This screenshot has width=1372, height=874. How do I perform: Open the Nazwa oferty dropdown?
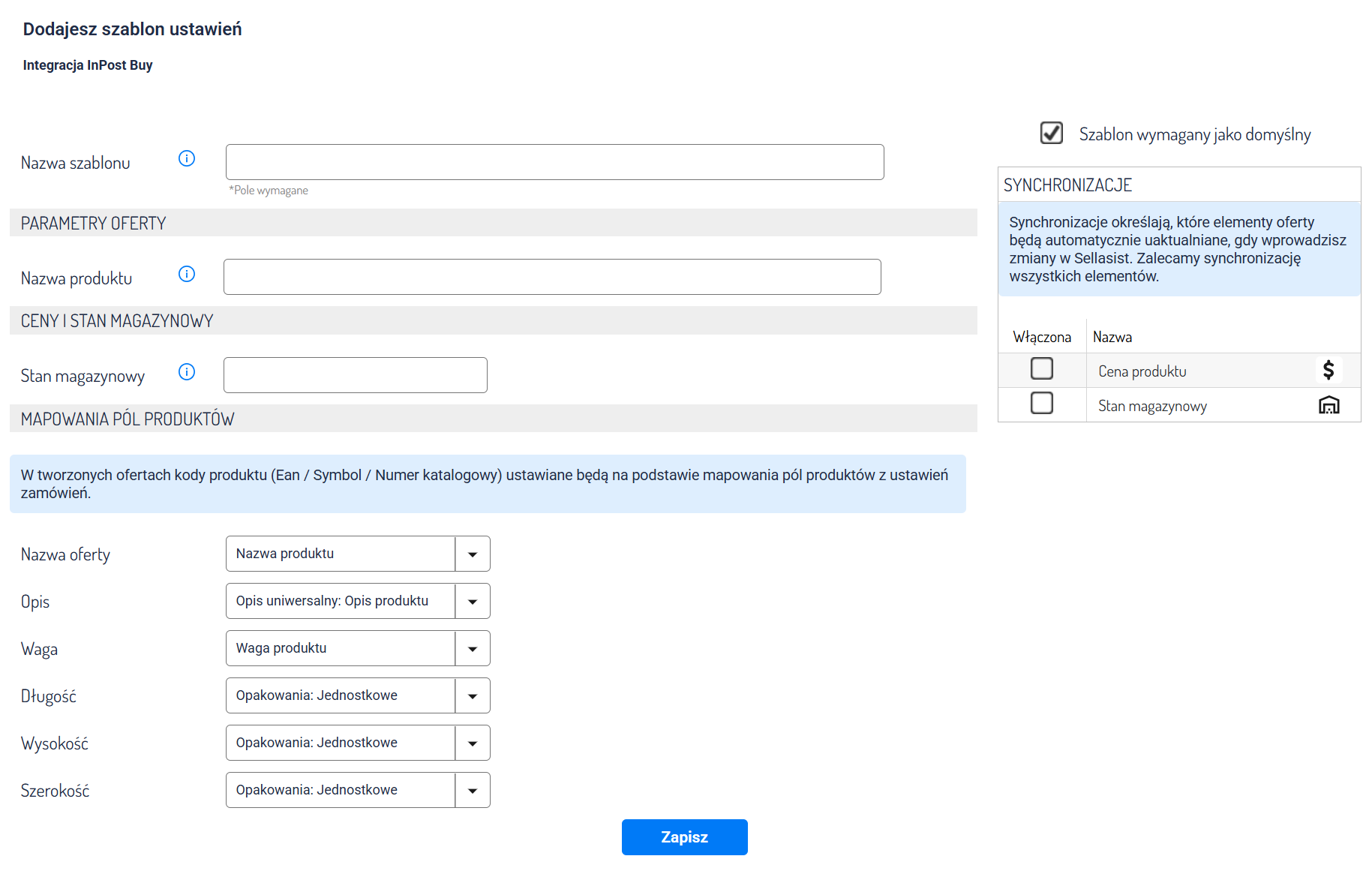[x=472, y=554]
